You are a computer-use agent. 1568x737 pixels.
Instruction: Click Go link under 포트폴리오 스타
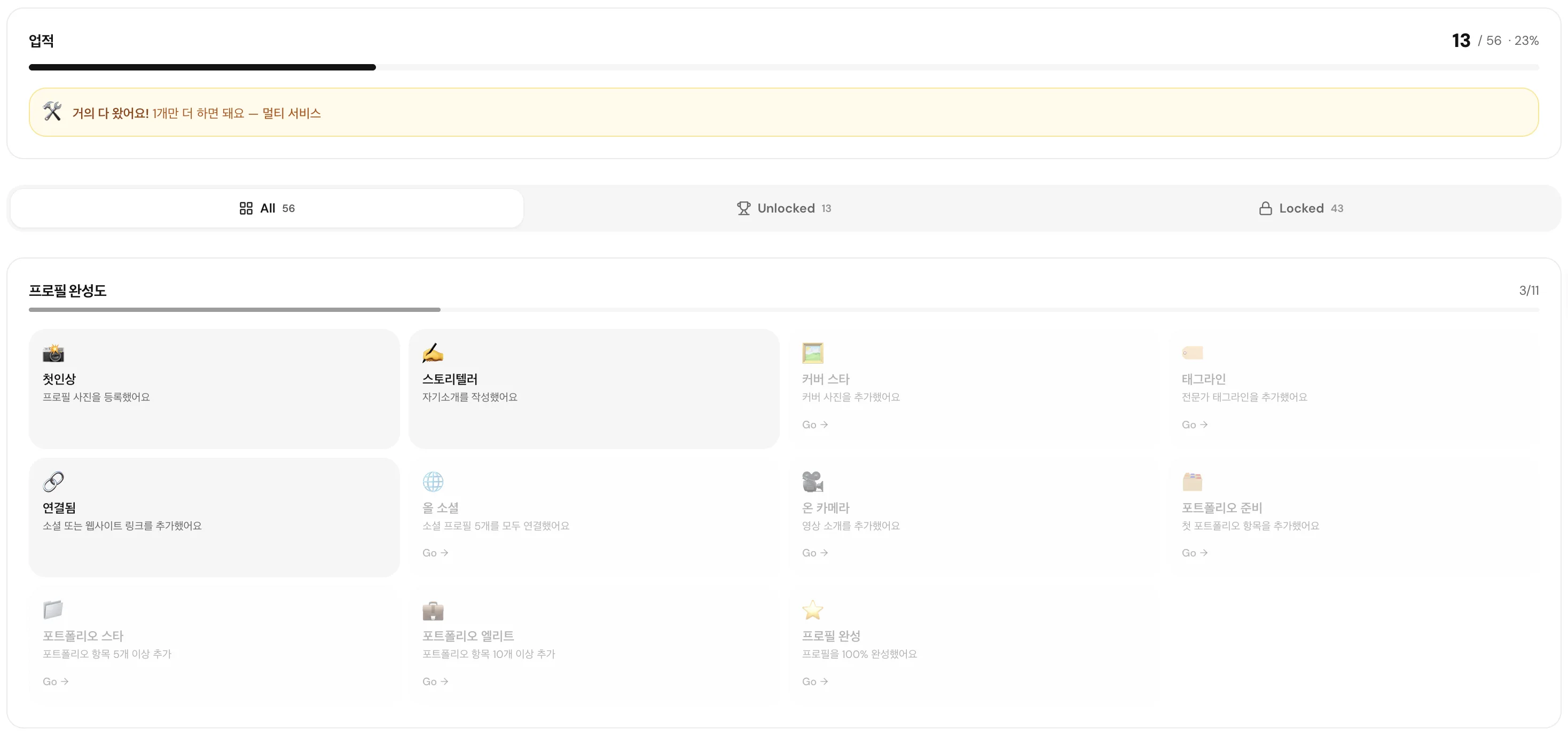tap(56, 681)
